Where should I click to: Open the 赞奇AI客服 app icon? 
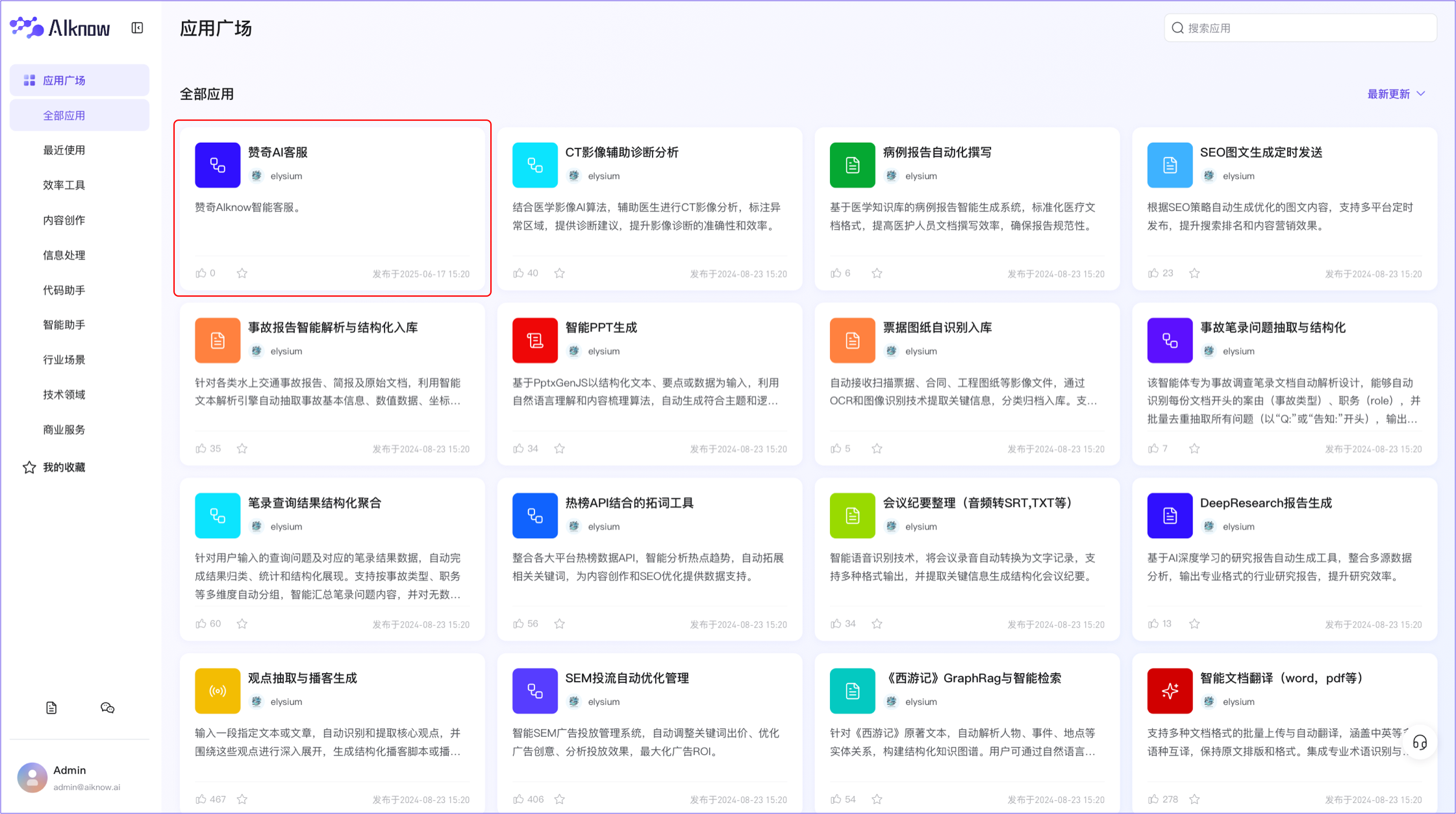point(217,165)
